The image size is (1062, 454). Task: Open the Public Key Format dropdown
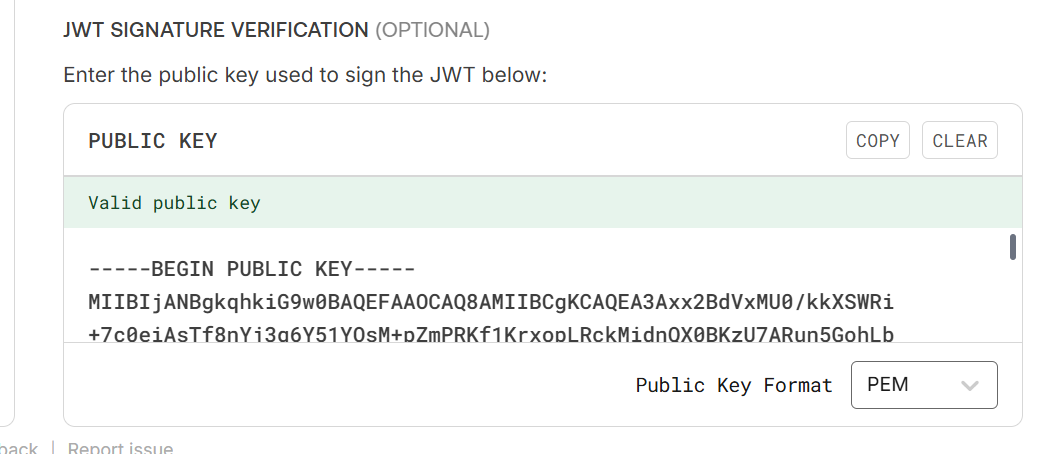point(923,385)
